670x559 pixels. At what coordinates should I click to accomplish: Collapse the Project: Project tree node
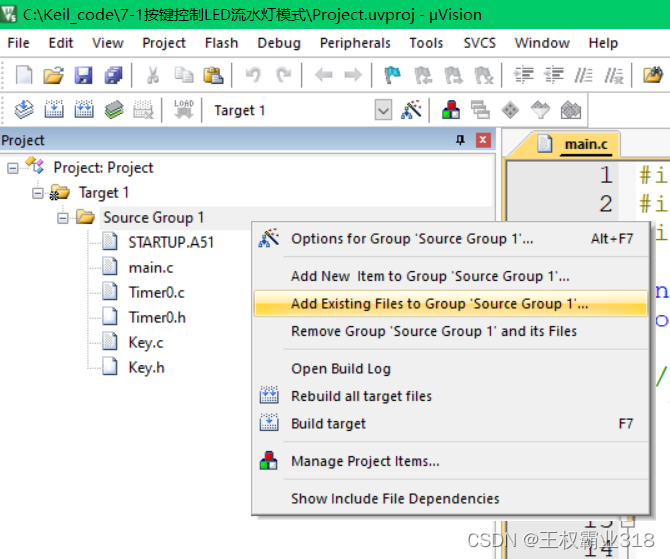13,168
